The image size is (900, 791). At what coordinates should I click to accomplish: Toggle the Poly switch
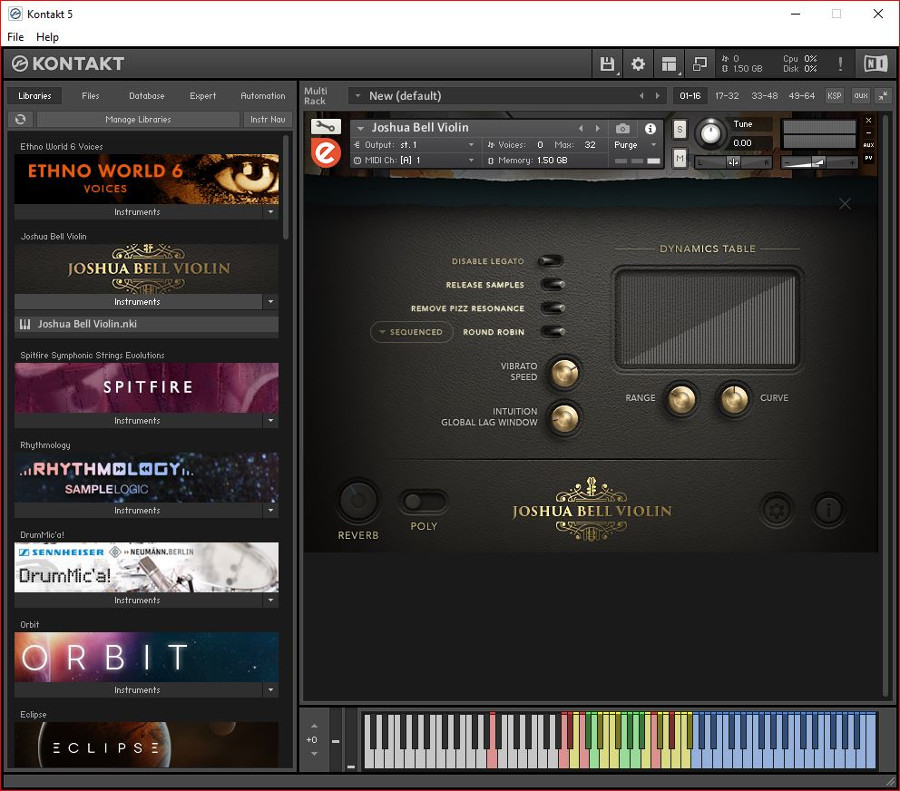[424, 501]
